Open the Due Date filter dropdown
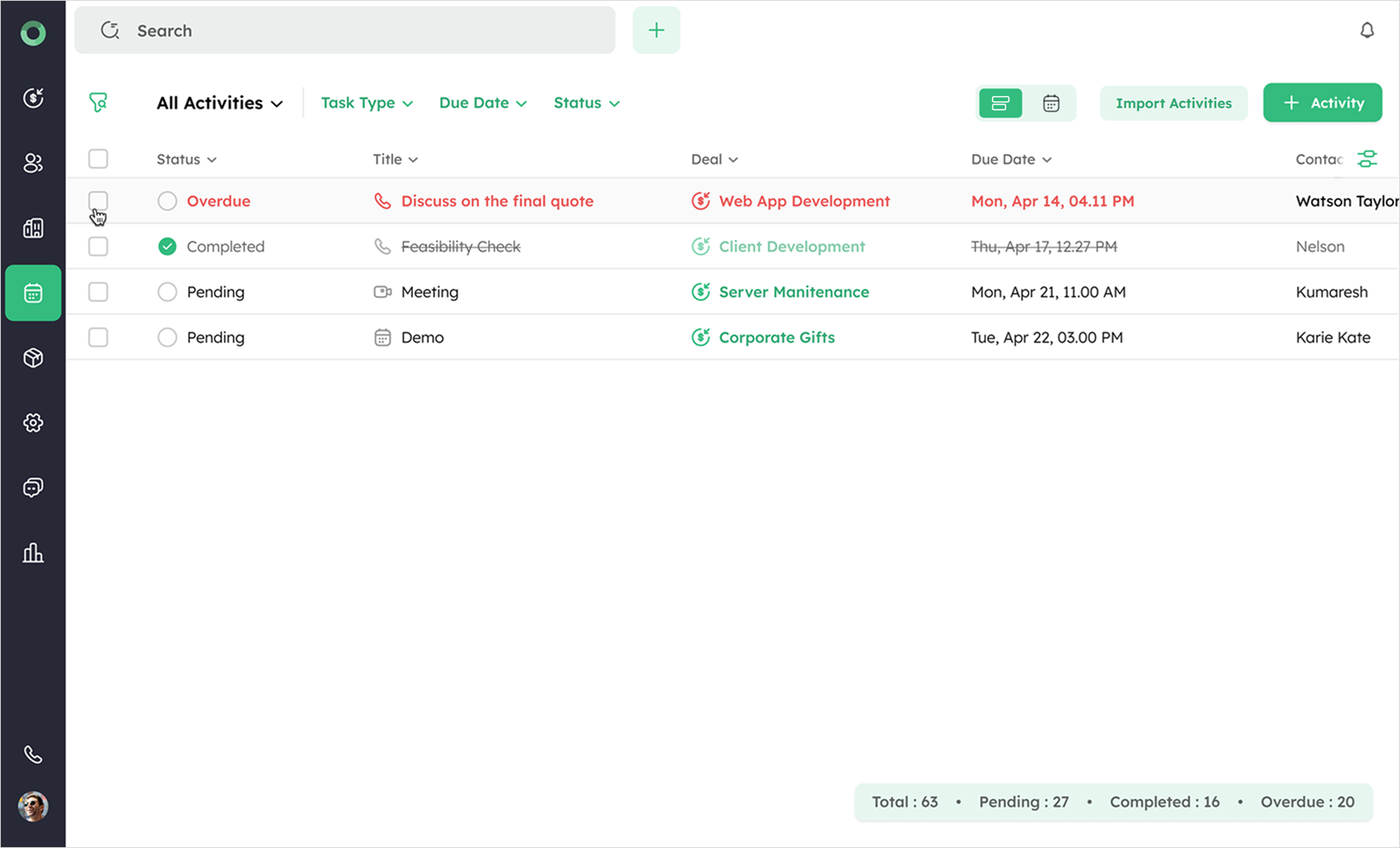Image resolution: width=1400 pixels, height=848 pixels. click(483, 103)
